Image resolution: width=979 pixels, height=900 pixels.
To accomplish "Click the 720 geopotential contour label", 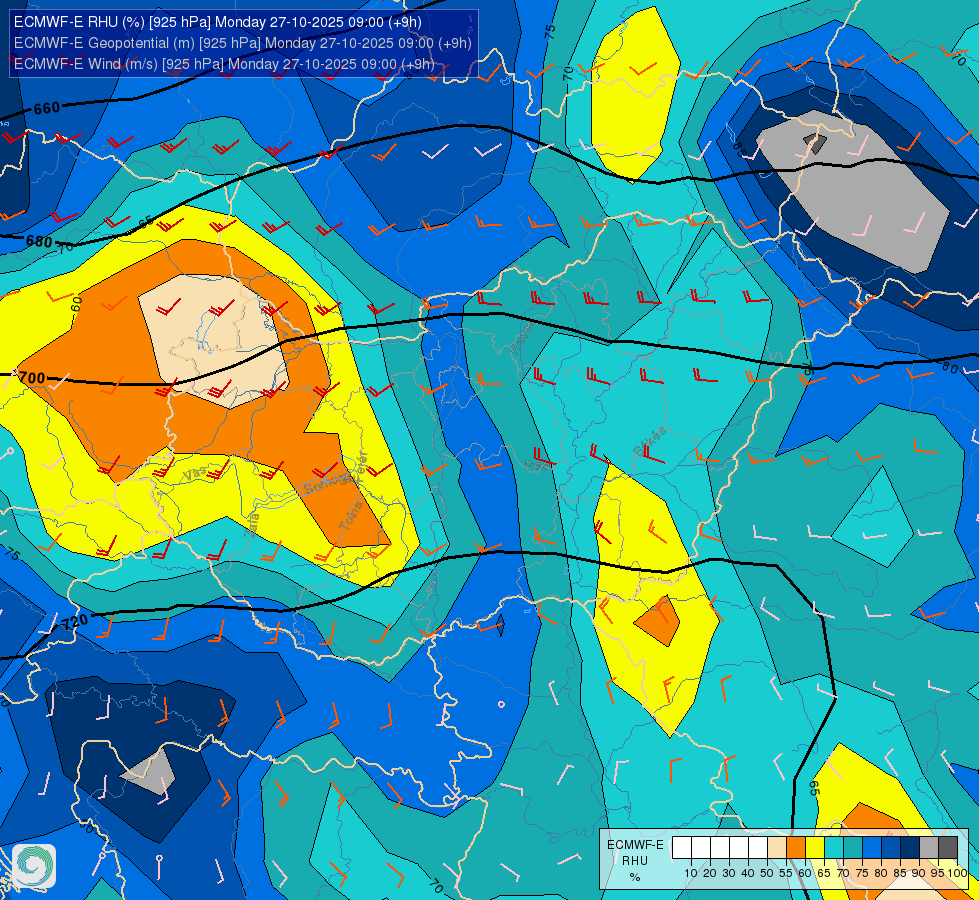I will click(76, 621).
